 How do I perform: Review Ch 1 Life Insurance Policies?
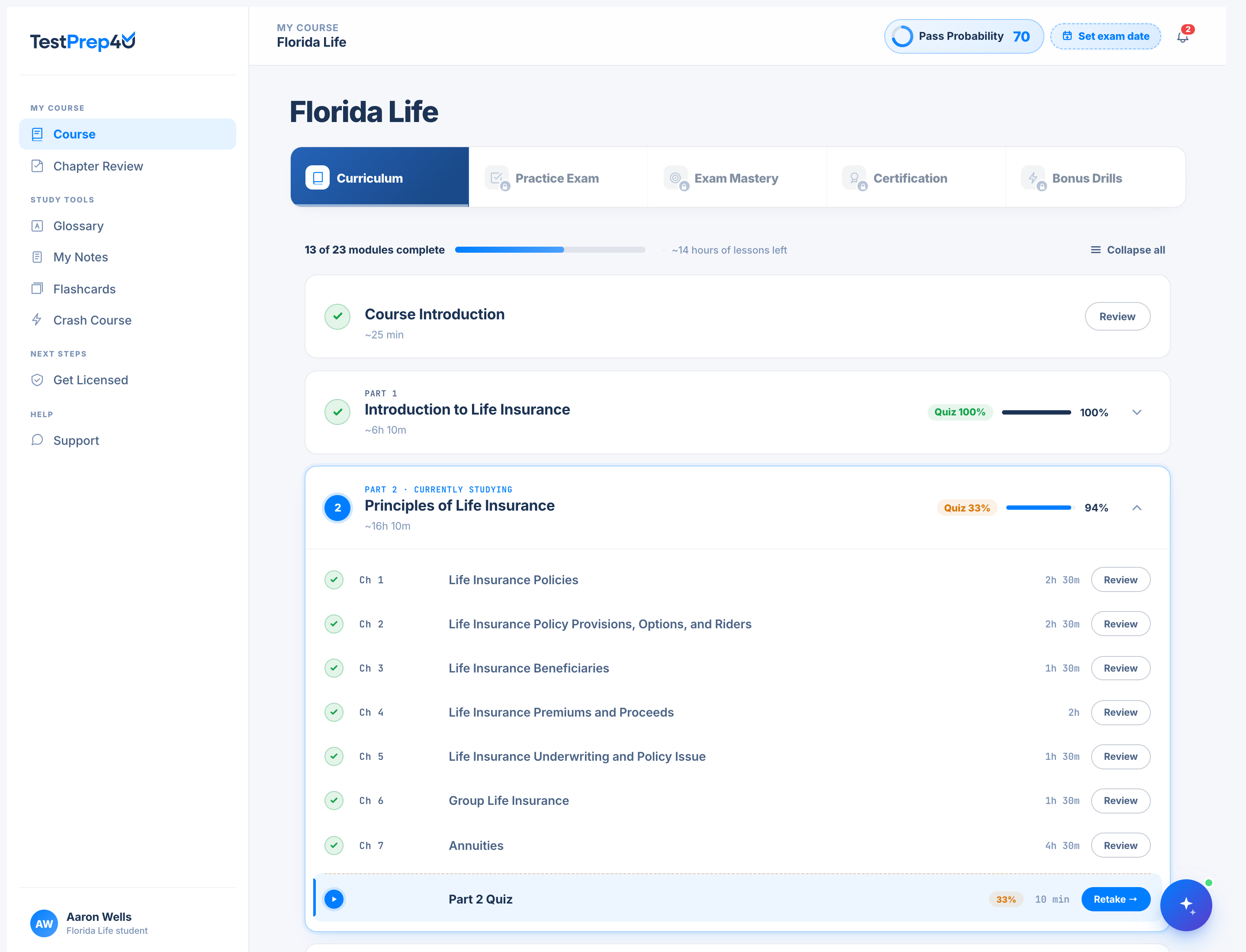(1120, 580)
